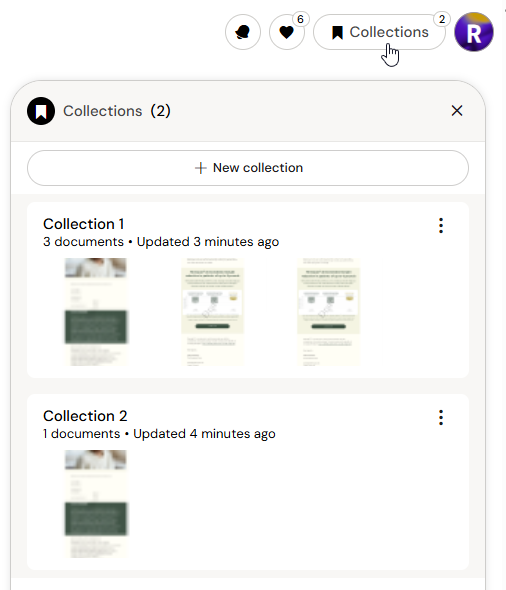Viewport: 506px width, 590px height.
Task: Click the Collections (2) panel heading
Action: click(x=117, y=111)
